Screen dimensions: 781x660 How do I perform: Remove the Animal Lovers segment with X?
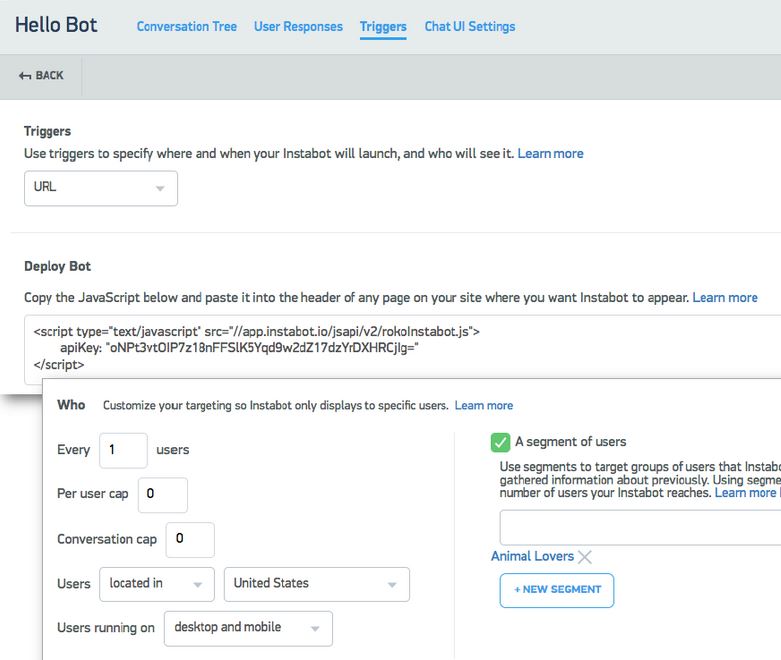pyautogui.click(x=585, y=557)
